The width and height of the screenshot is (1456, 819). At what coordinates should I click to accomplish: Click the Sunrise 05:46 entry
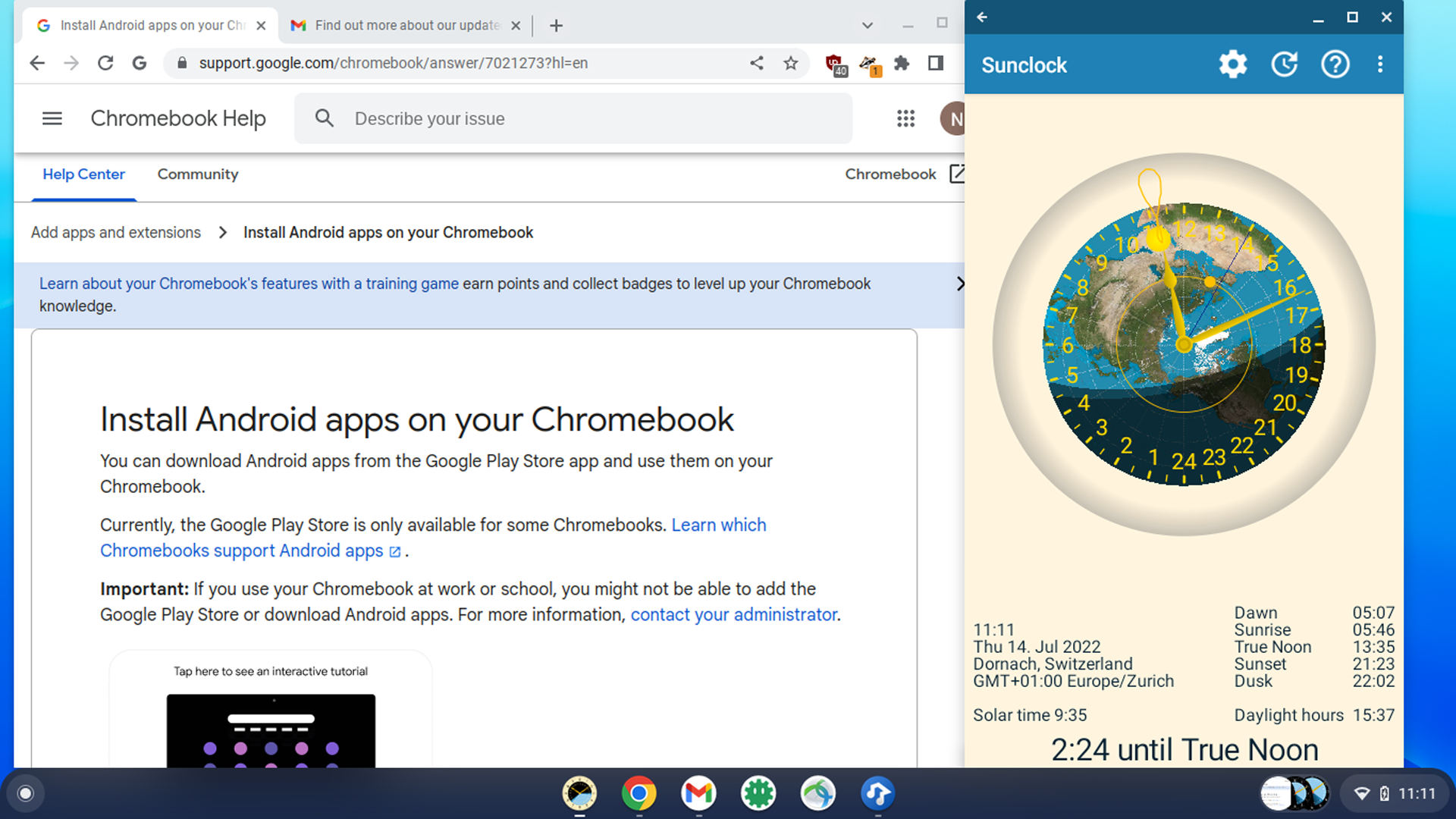click(x=1314, y=629)
